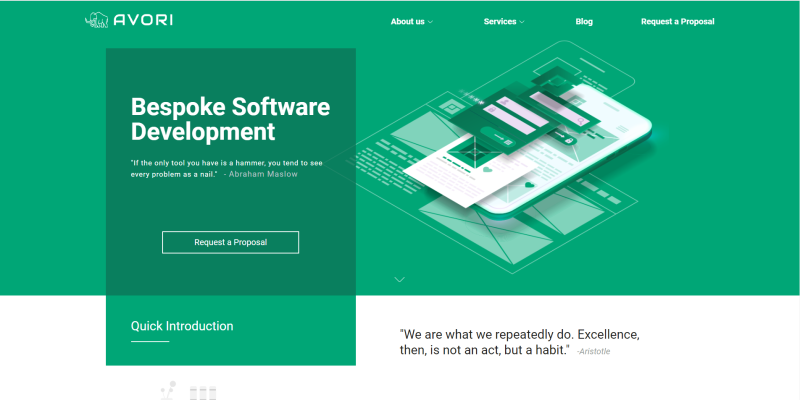
Task: Click the Quick Introduction heading
Action: (182, 326)
